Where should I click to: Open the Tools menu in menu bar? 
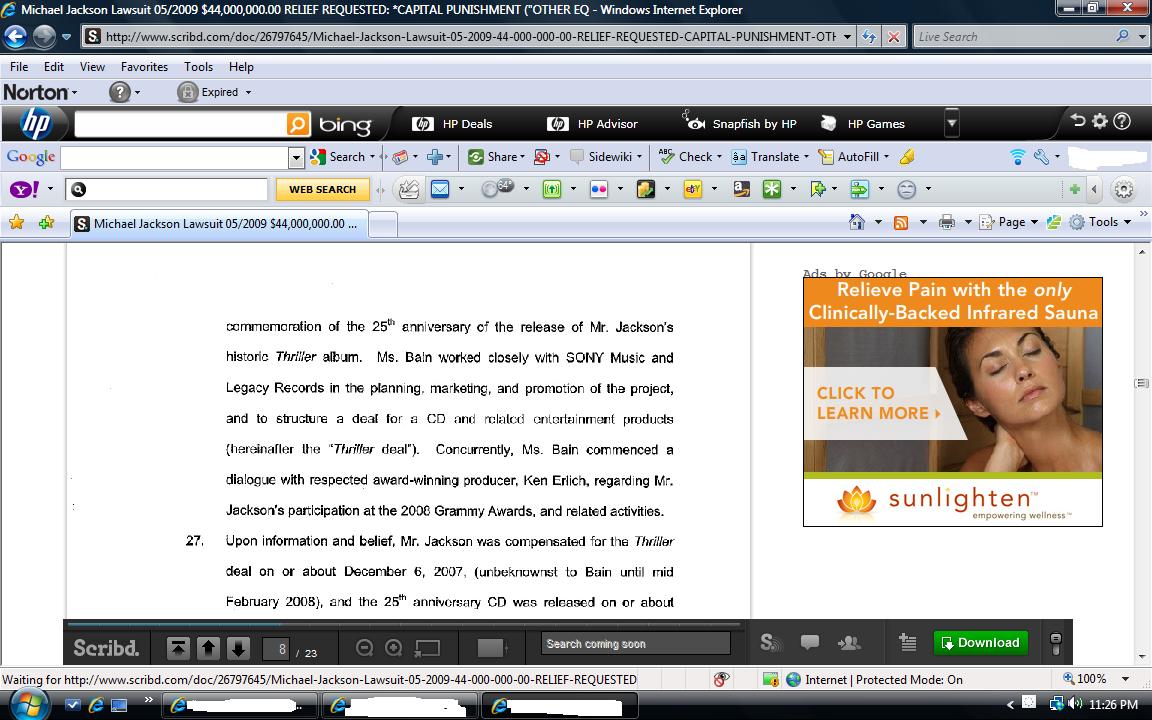point(198,67)
